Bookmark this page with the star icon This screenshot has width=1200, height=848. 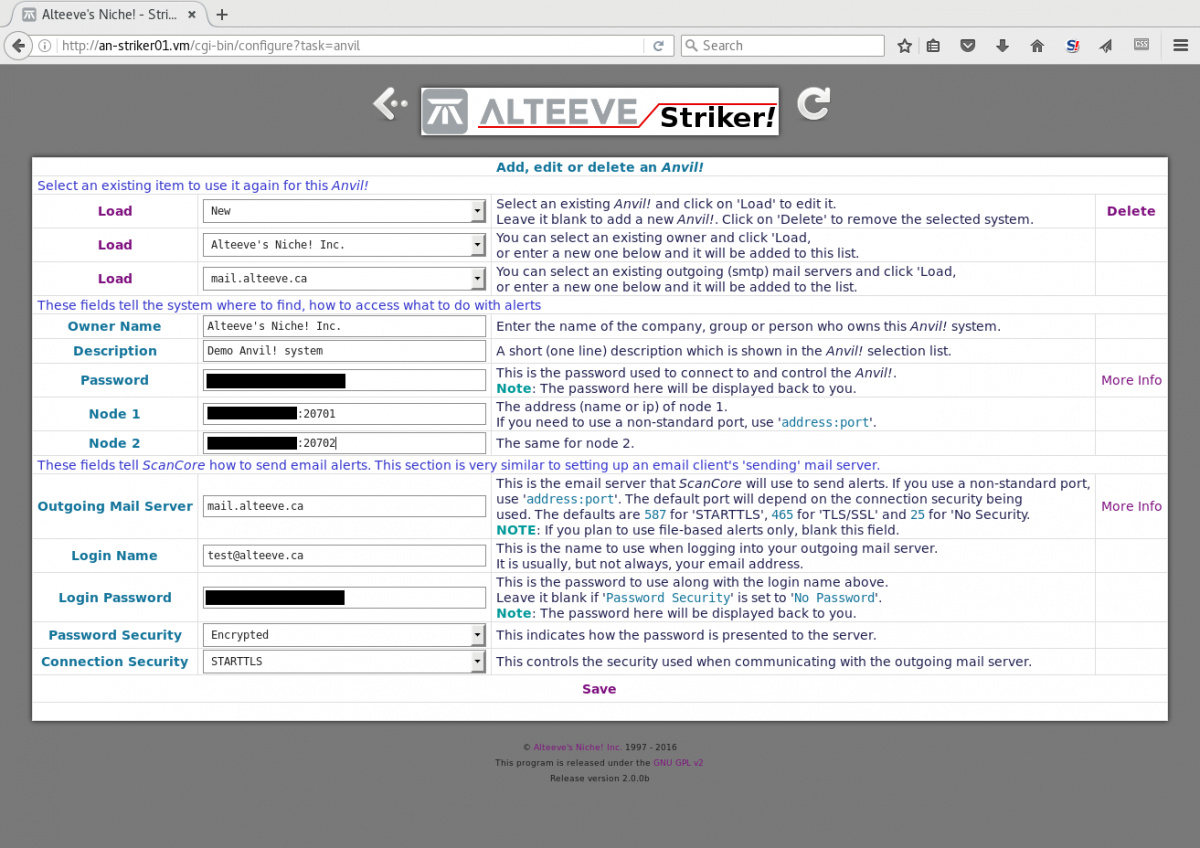[x=905, y=46]
